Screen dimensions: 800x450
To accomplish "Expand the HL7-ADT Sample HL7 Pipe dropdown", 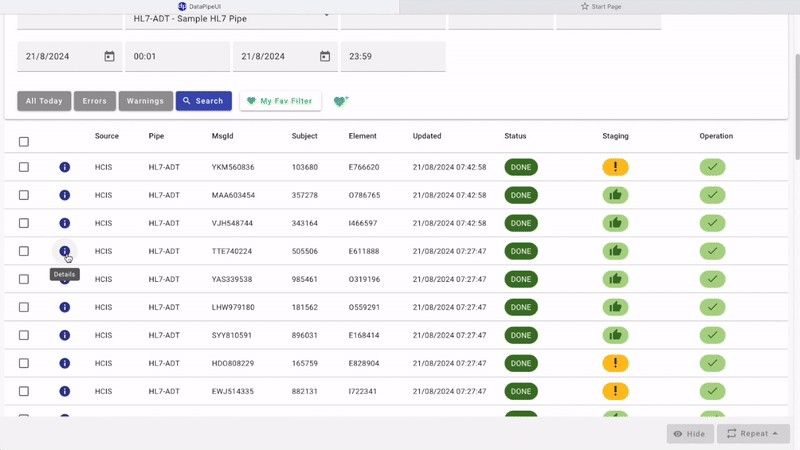I will [x=231, y=18].
